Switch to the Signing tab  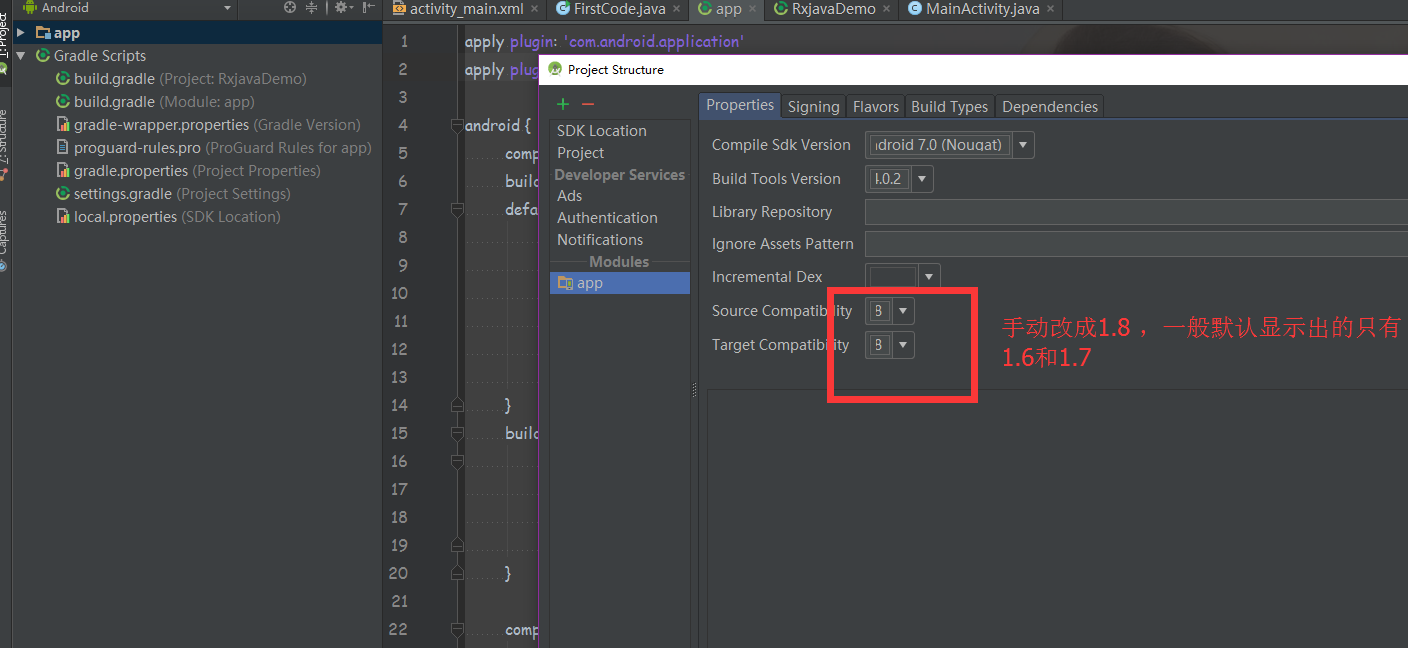point(813,107)
